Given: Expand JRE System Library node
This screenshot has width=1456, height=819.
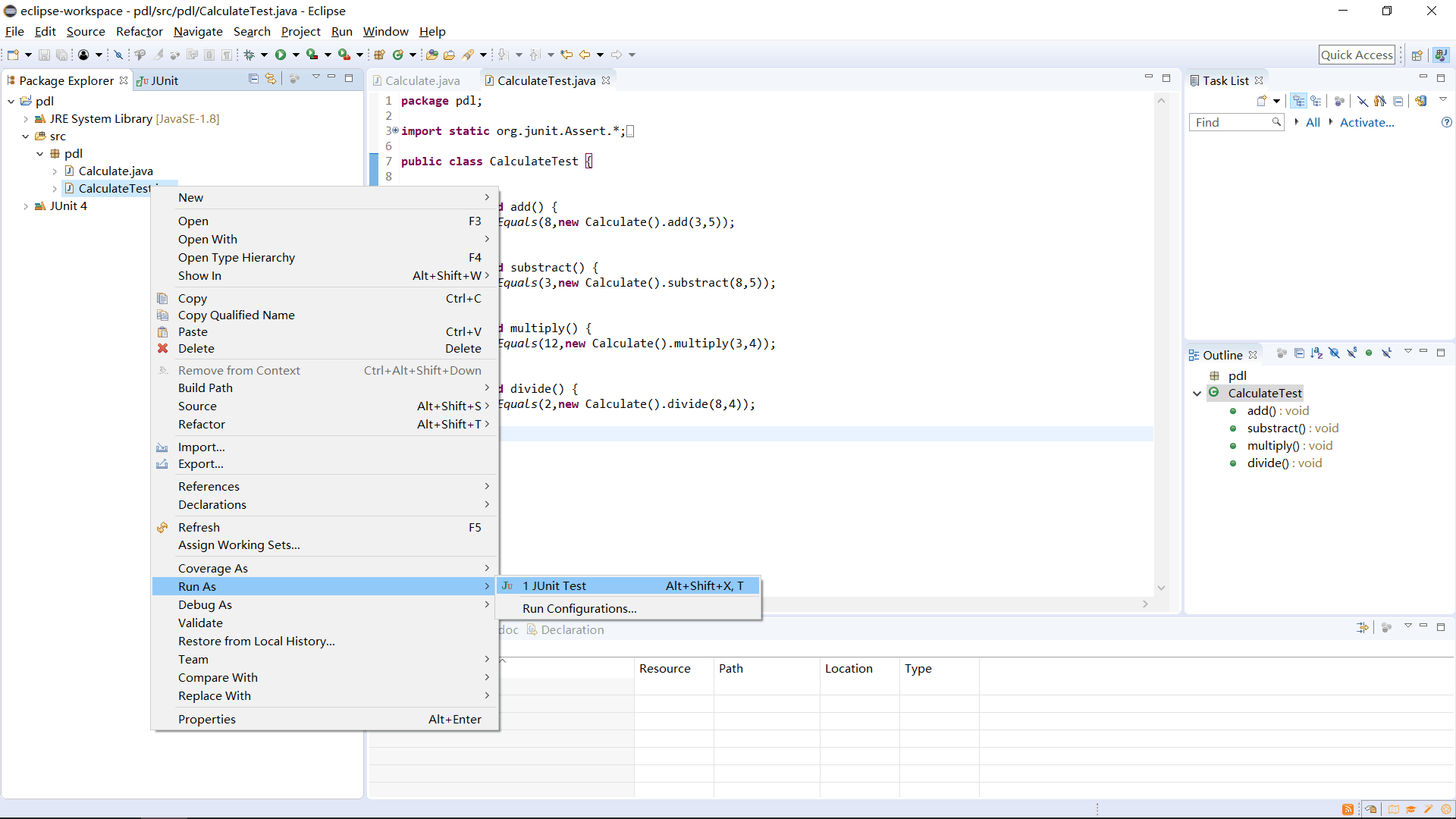Looking at the screenshot, I should [x=26, y=119].
